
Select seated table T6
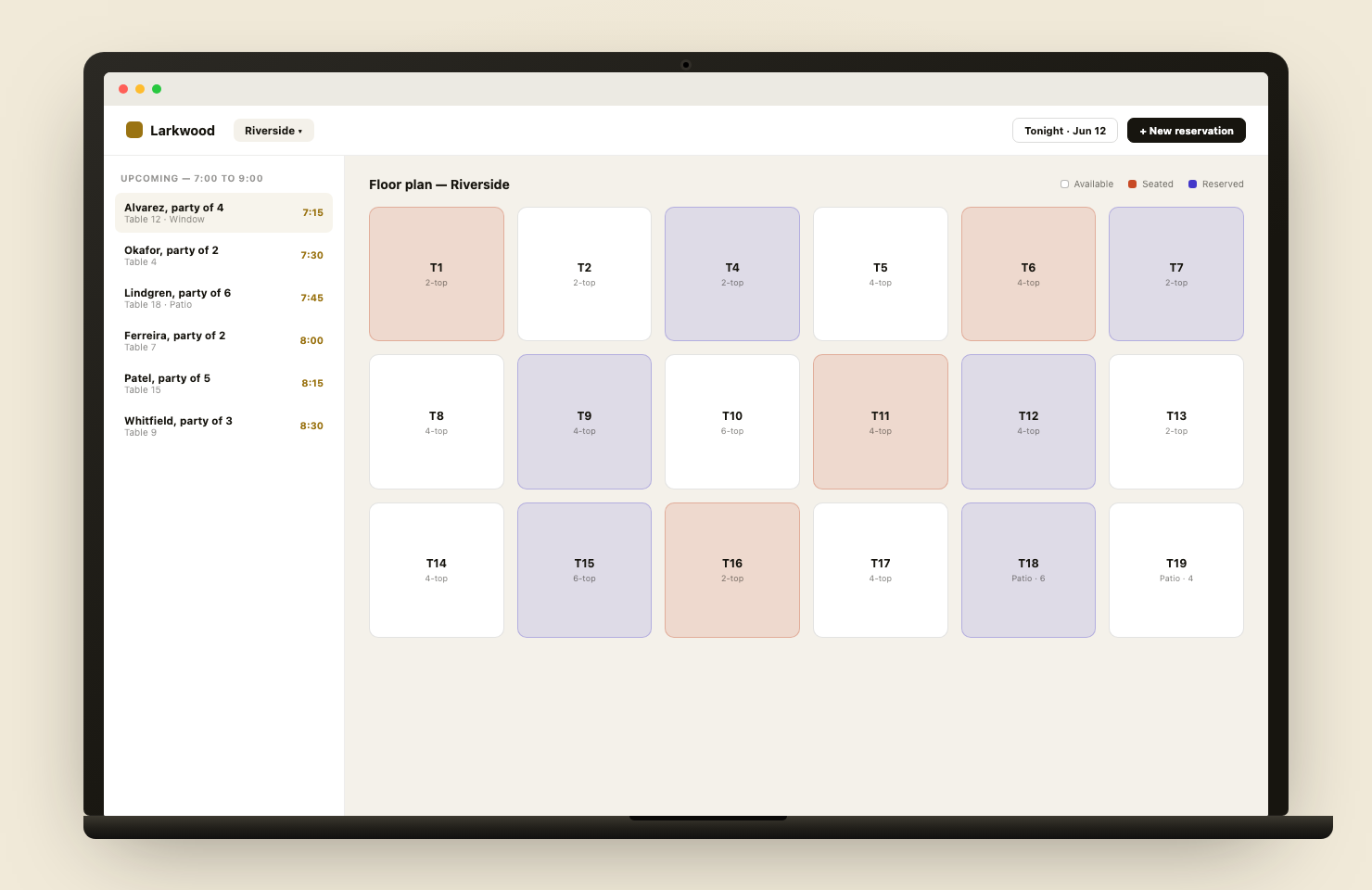(x=1028, y=273)
